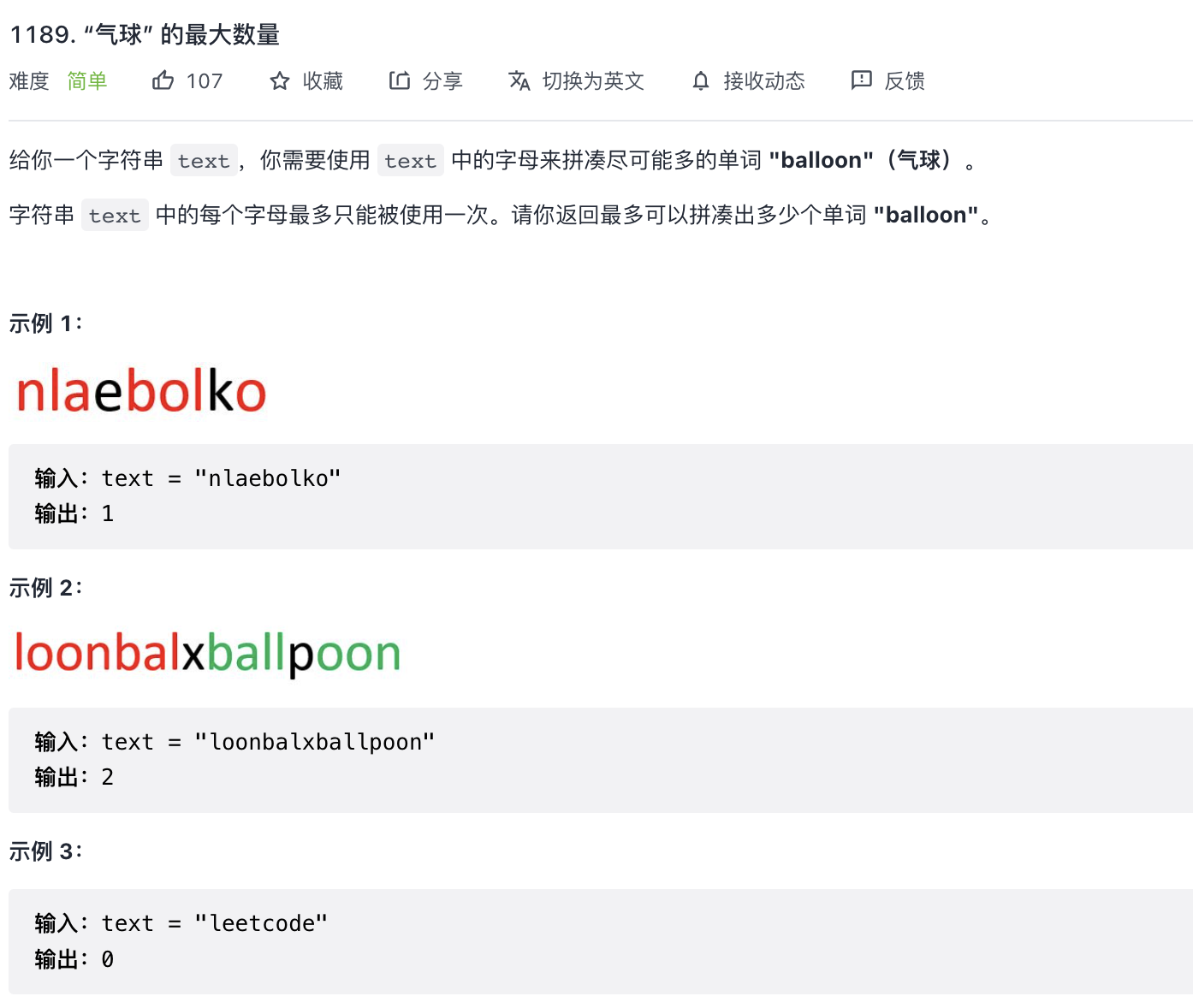Open the 反馈 feedback link
The height and width of the screenshot is (1008, 1193).
click(x=905, y=81)
